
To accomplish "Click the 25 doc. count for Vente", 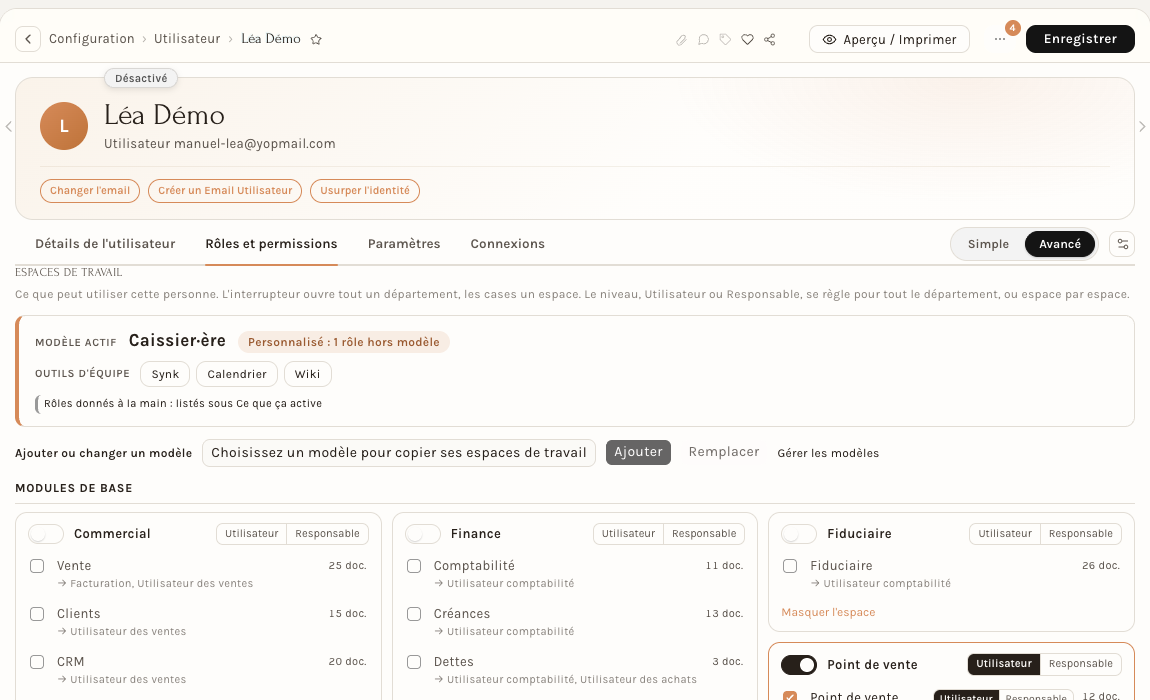I will click(348, 566).
